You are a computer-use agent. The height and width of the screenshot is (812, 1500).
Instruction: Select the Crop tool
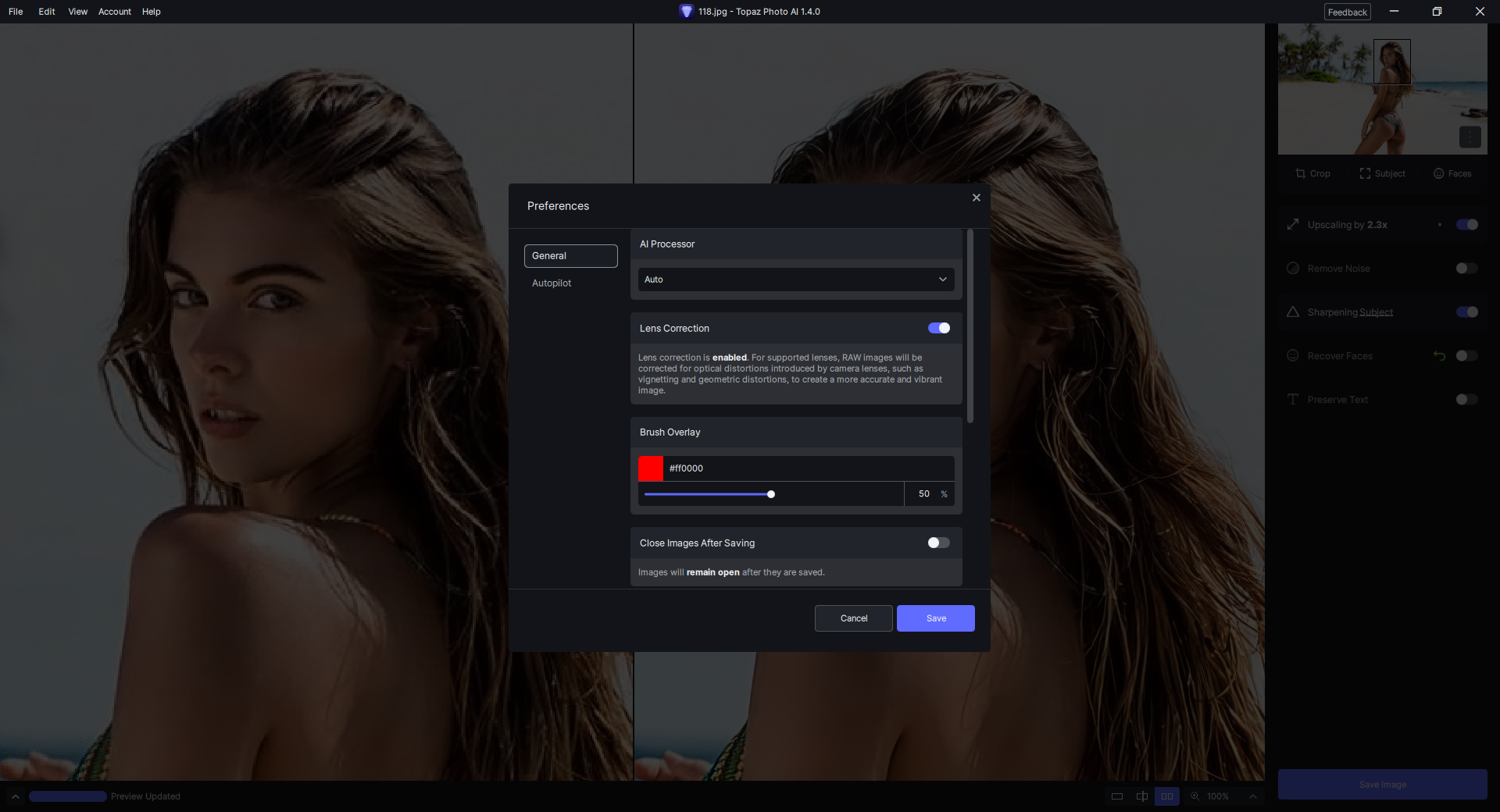[1312, 173]
